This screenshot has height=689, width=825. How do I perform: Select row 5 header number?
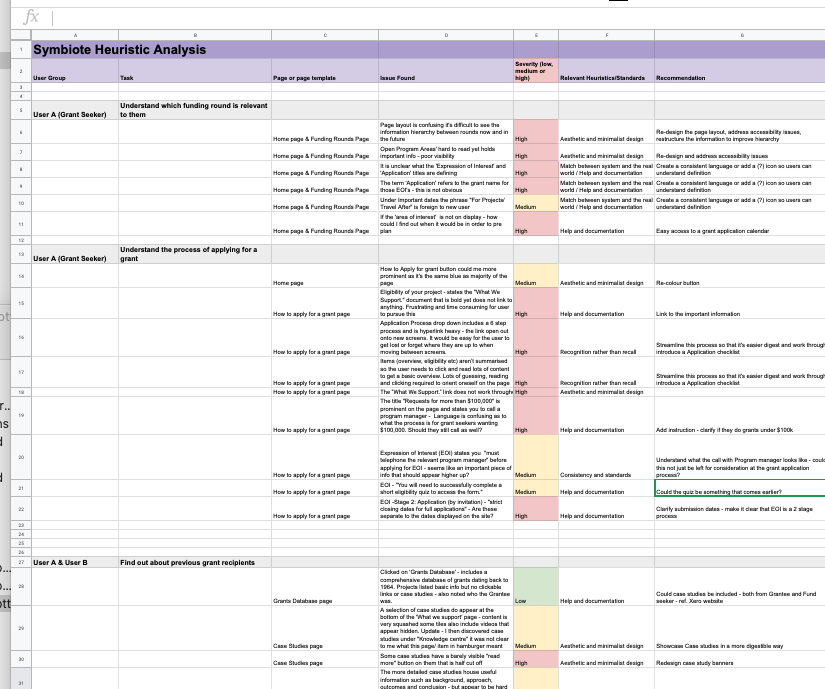coord(21,110)
